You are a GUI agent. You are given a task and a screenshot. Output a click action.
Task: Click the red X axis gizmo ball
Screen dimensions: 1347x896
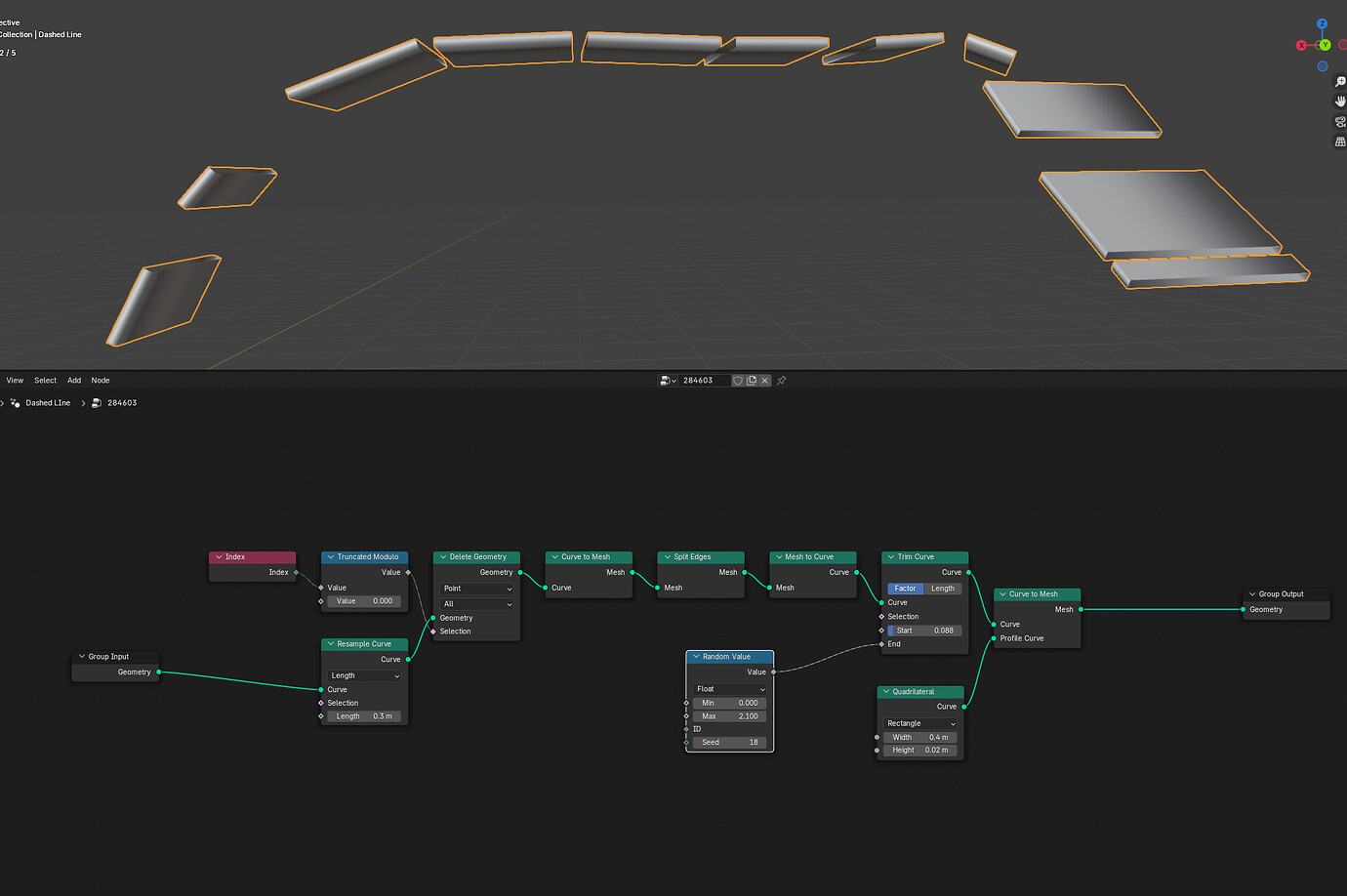tap(1301, 45)
